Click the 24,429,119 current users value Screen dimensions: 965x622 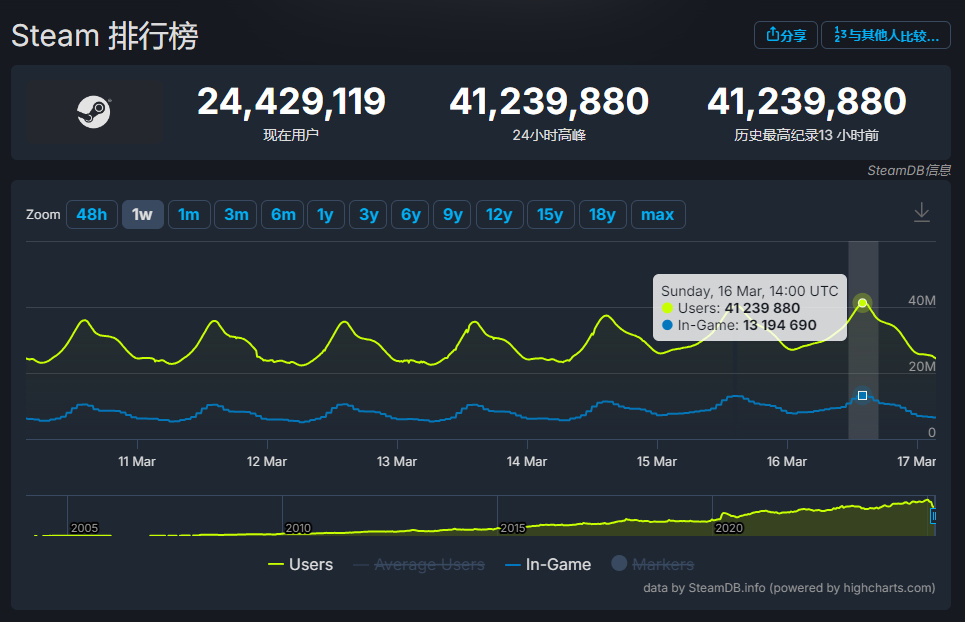pos(291,102)
